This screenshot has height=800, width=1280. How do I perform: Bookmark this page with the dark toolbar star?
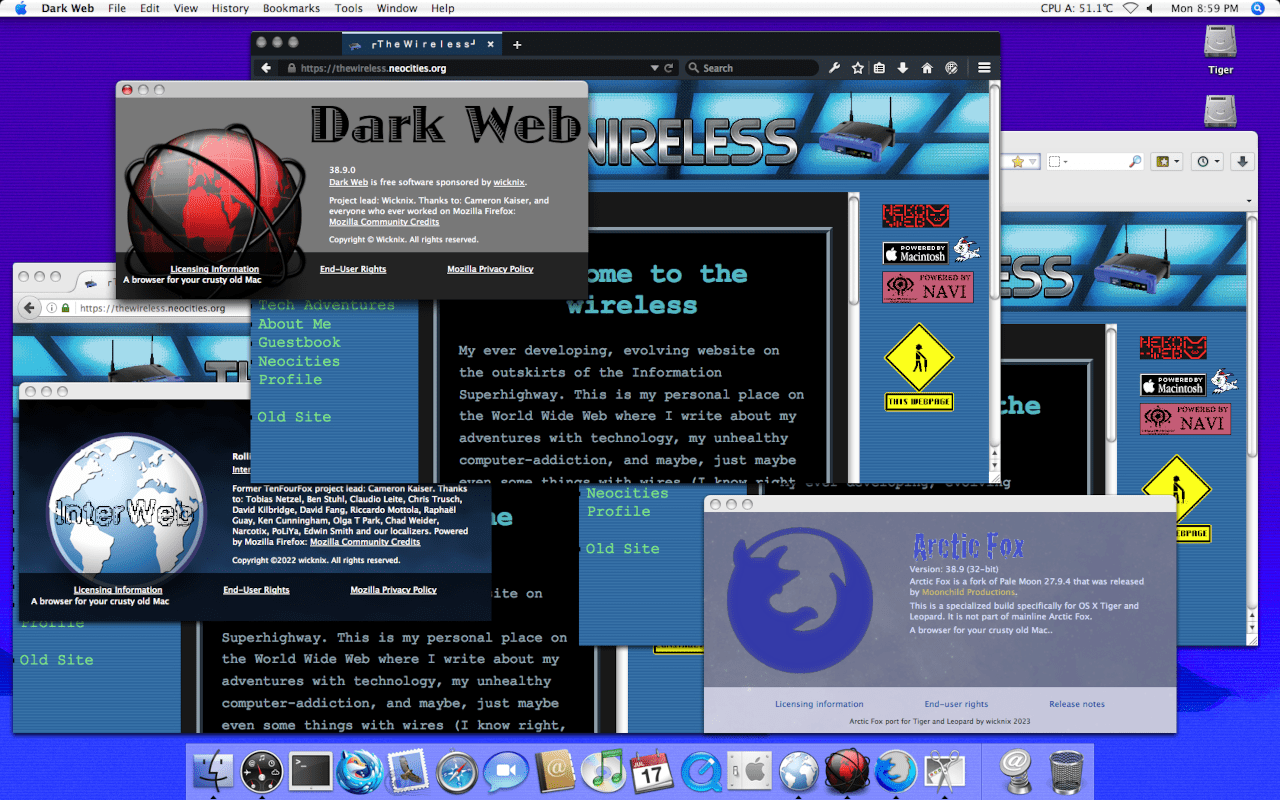coord(857,68)
